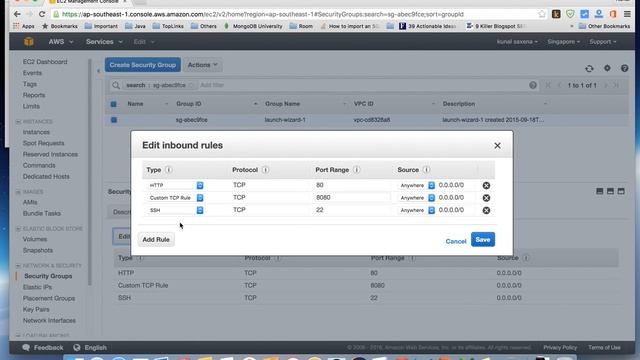Open the Support menu
The height and width of the screenshot is (360, 640).
tap(602, 42)
